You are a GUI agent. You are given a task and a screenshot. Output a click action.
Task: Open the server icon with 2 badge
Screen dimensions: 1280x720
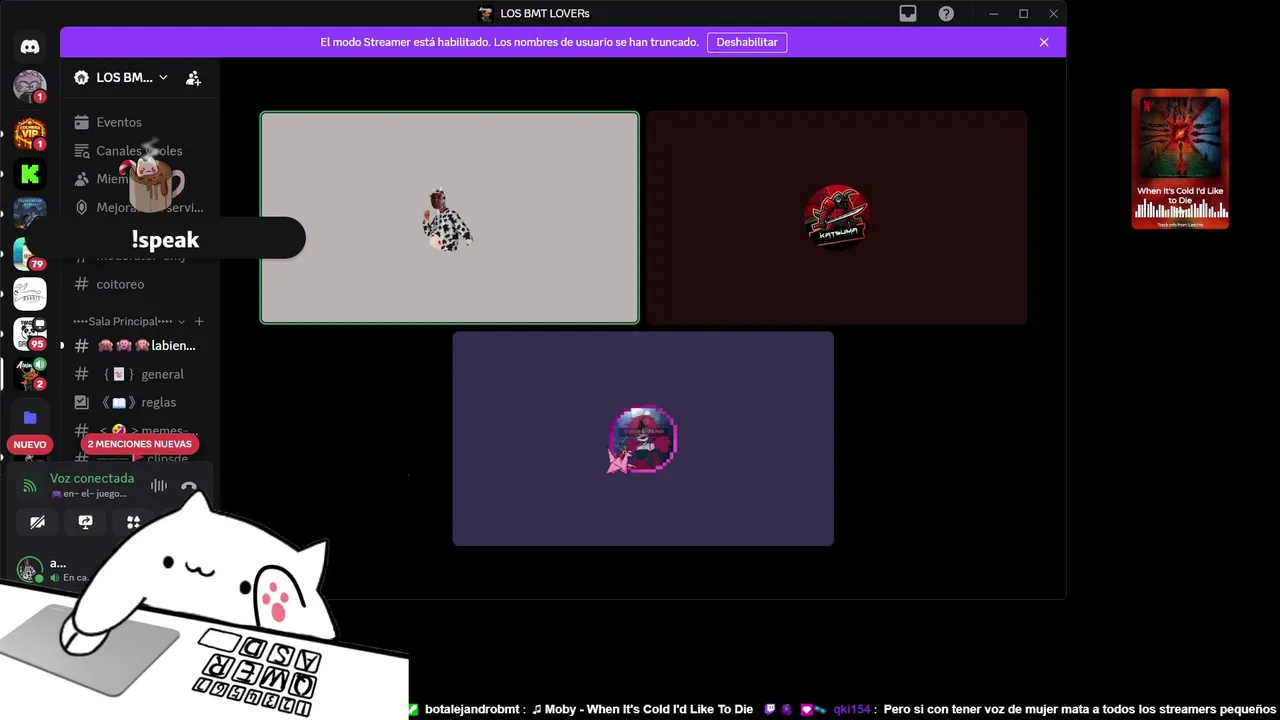click(x=30, y=373)
